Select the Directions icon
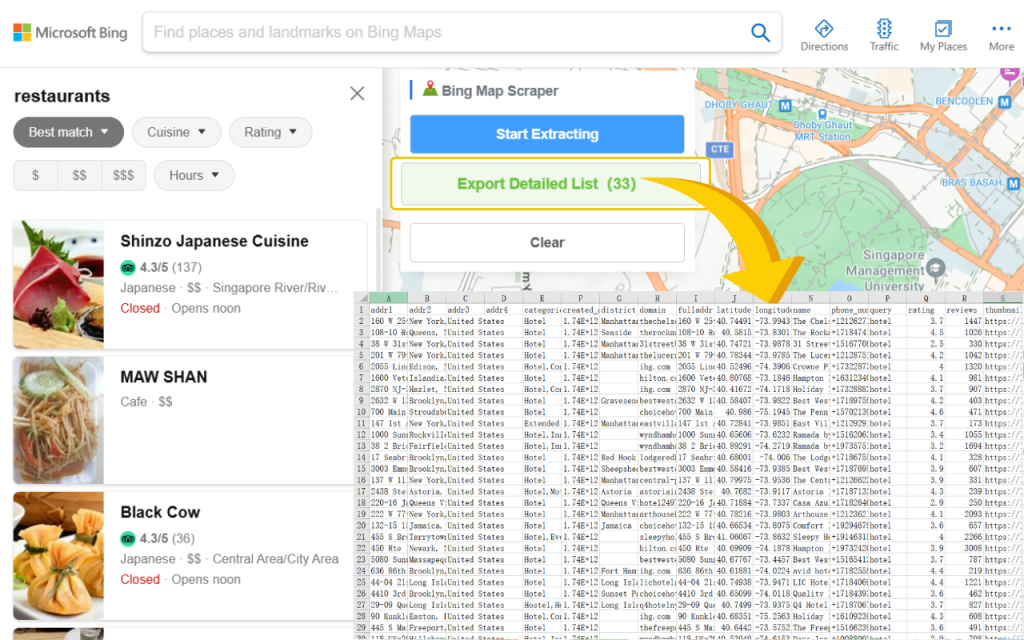 824,31
